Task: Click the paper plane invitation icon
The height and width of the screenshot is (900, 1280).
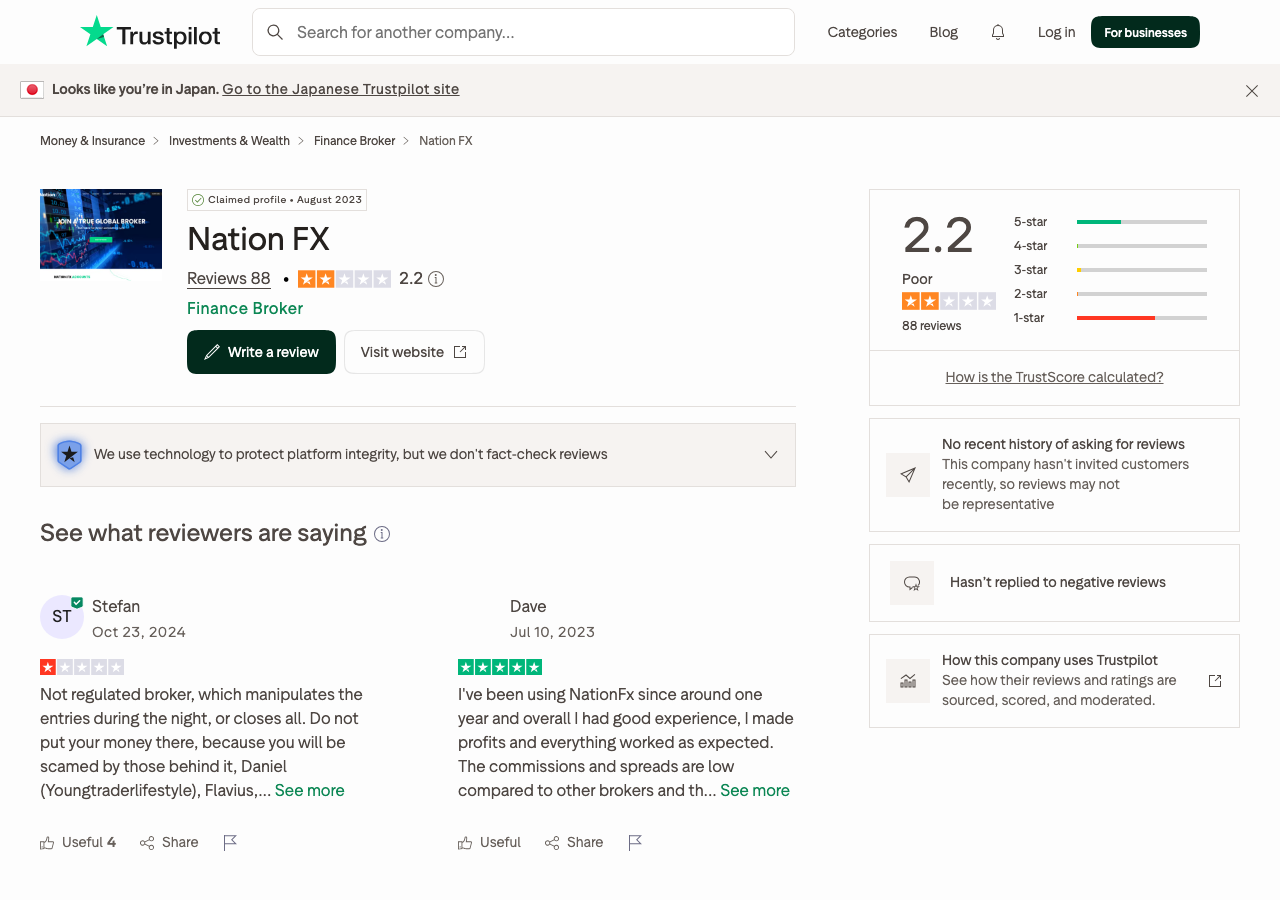Action: coord(908,475)
